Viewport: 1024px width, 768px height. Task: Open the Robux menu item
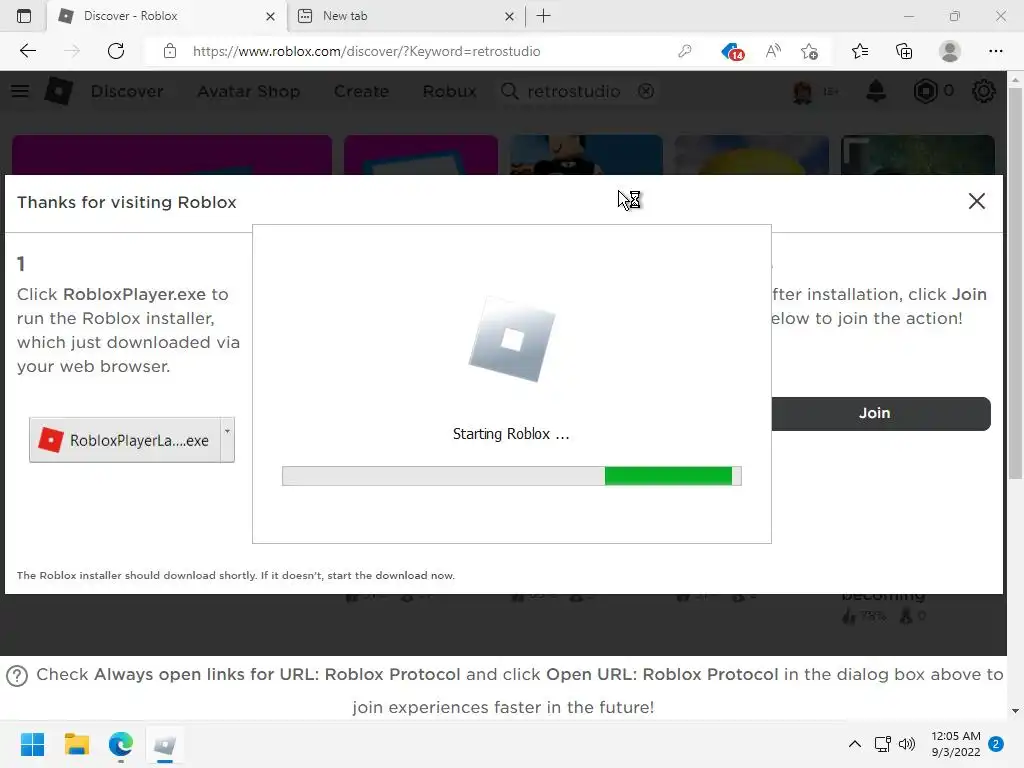point(449,91)
